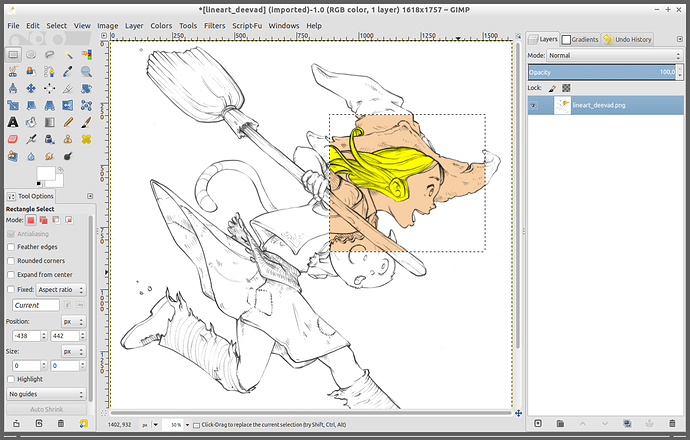Select the Text tool
This screenshot has width=690, height=440.
14,122
